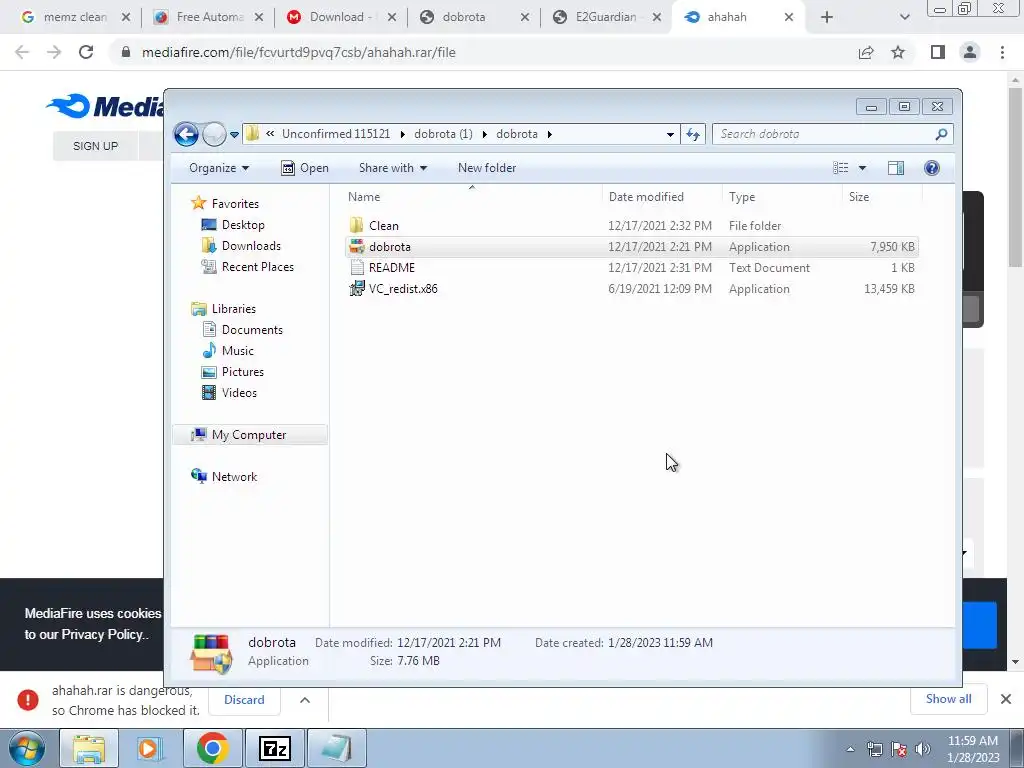Screen dimensions: 1024x768
Task: Open the Organize menu
Action: [x=219, y=168]
